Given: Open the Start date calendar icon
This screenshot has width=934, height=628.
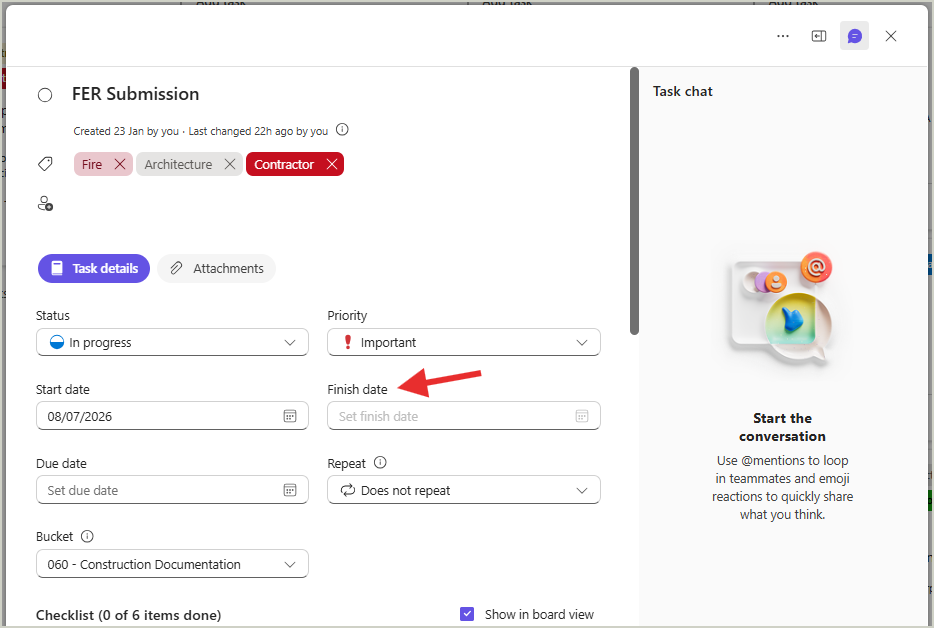Looking at the screenshot, I should click(x=290, y=416).
